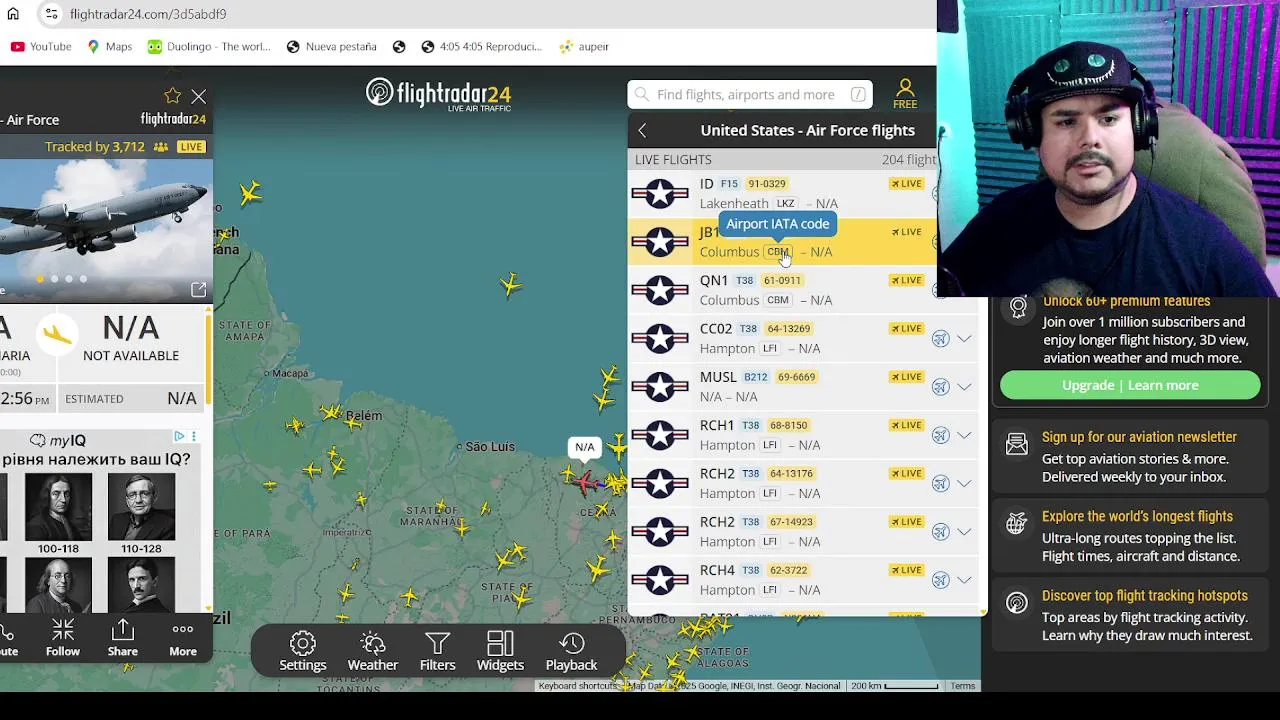Show RCH1 flight on map icon

click(940, 435)
